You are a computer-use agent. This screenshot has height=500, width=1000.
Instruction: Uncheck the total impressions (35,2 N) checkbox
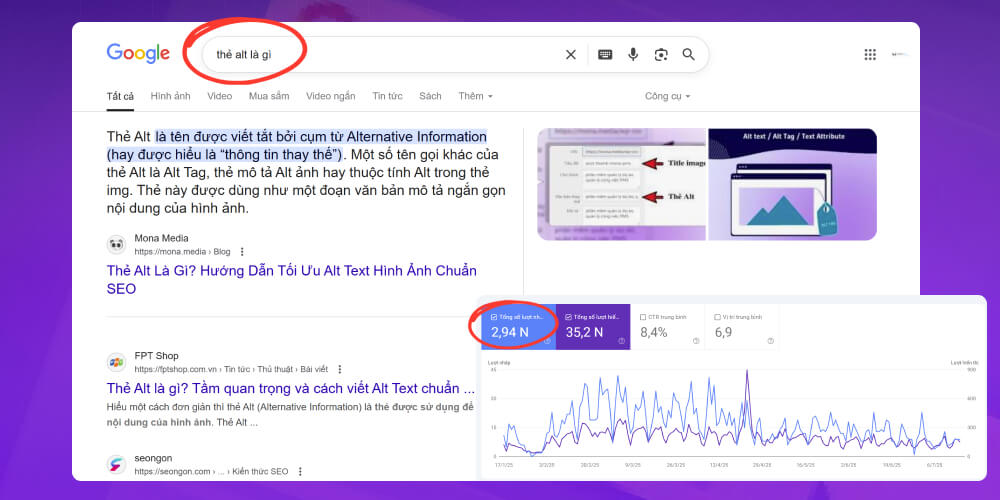568,317
